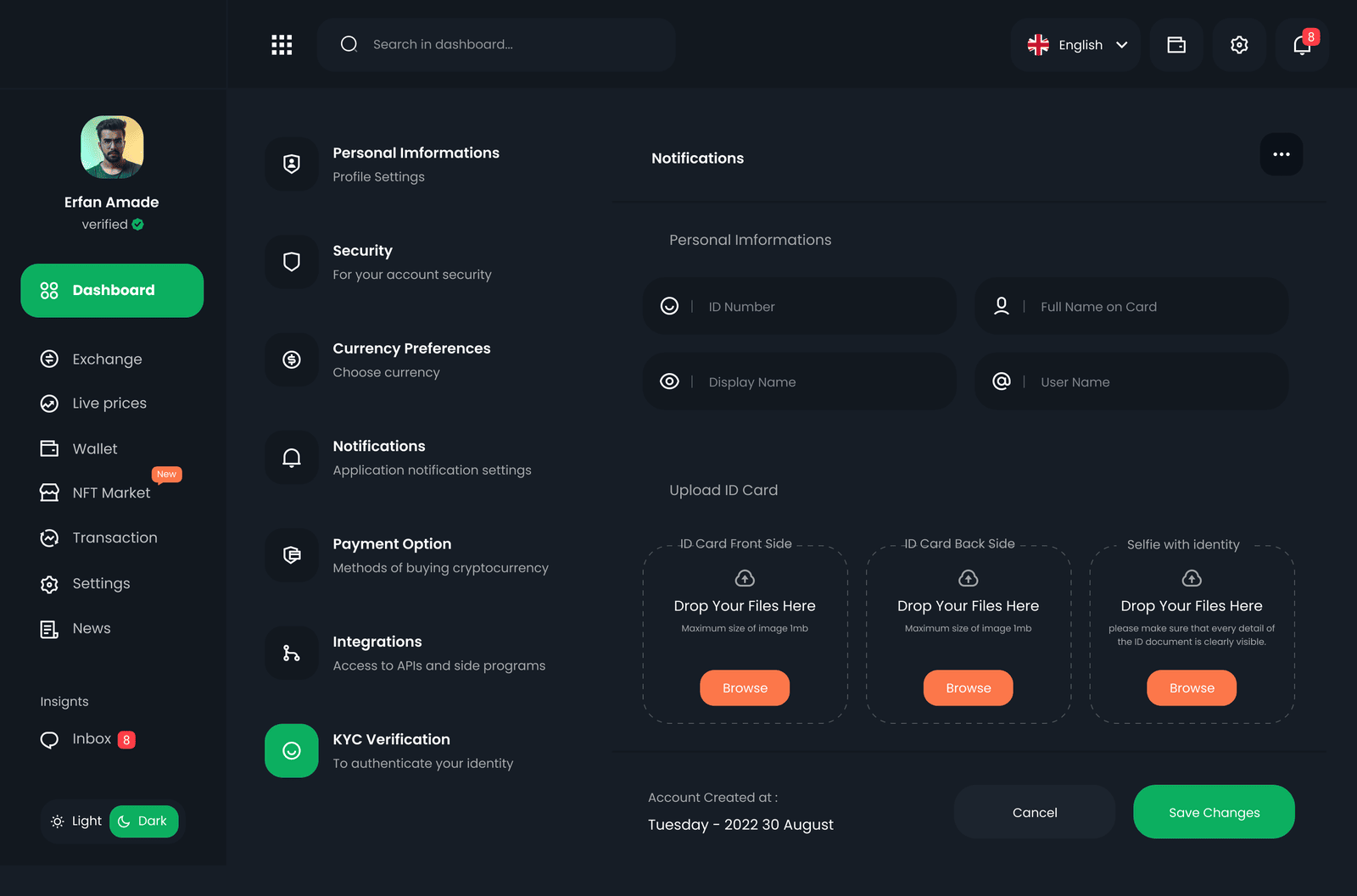Open NFT Market in sidebar

click(x=95, y=493)
